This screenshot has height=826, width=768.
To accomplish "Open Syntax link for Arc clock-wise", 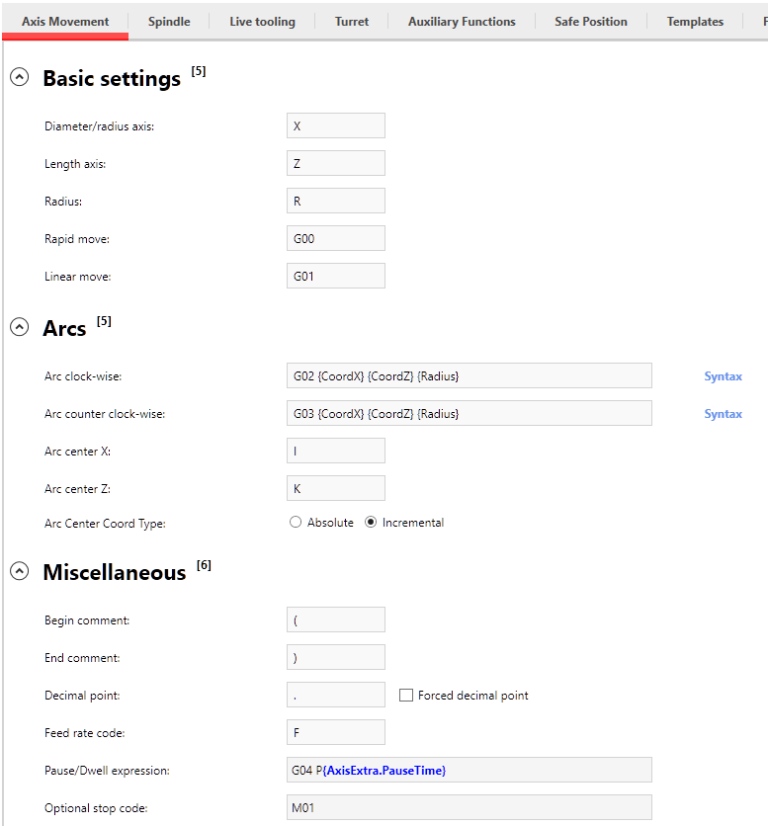I will pyautogui.click(x=723, y=376).
